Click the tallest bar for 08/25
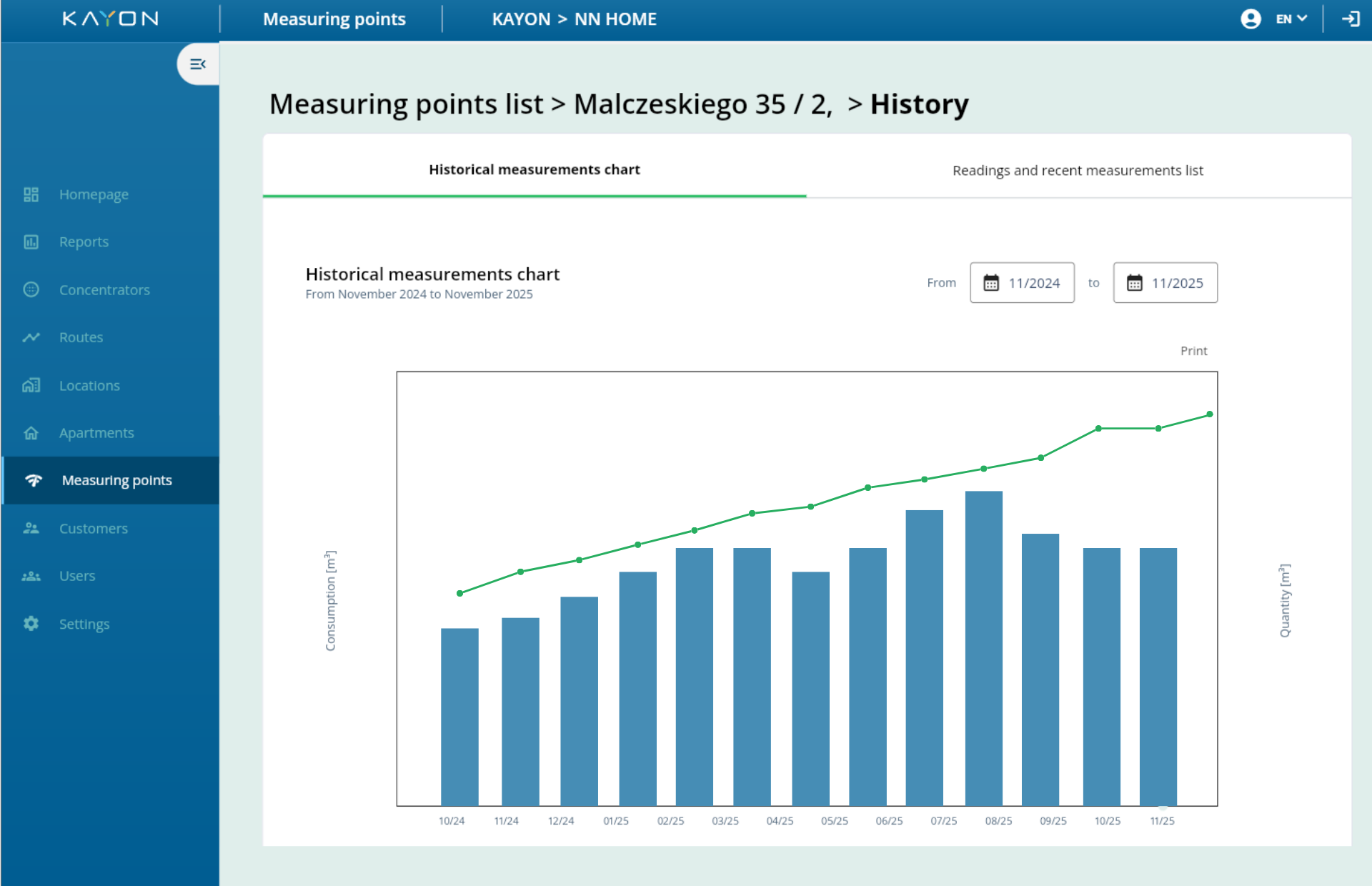The image size is (1372, 886). (x=983, y=647)
